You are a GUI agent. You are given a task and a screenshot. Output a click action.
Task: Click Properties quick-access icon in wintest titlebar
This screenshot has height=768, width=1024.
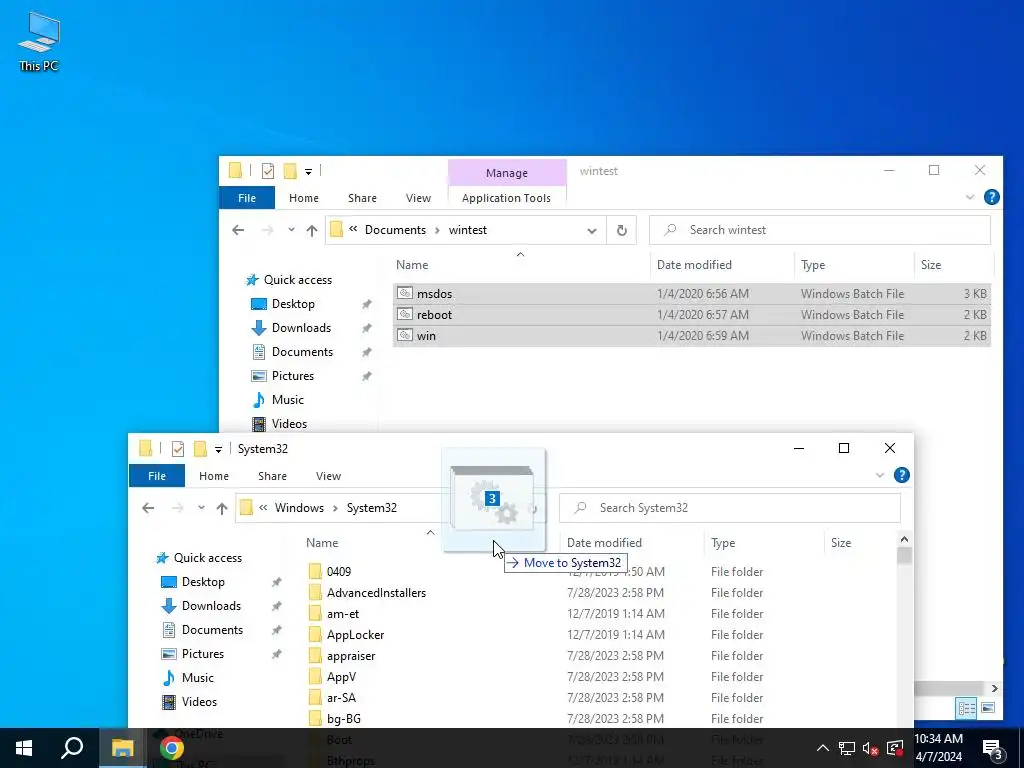[268, 171]
